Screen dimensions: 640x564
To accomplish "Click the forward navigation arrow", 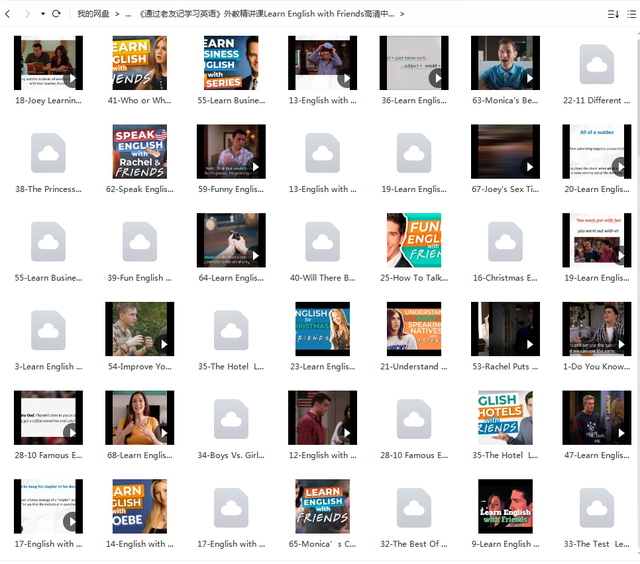I will 27,14.
